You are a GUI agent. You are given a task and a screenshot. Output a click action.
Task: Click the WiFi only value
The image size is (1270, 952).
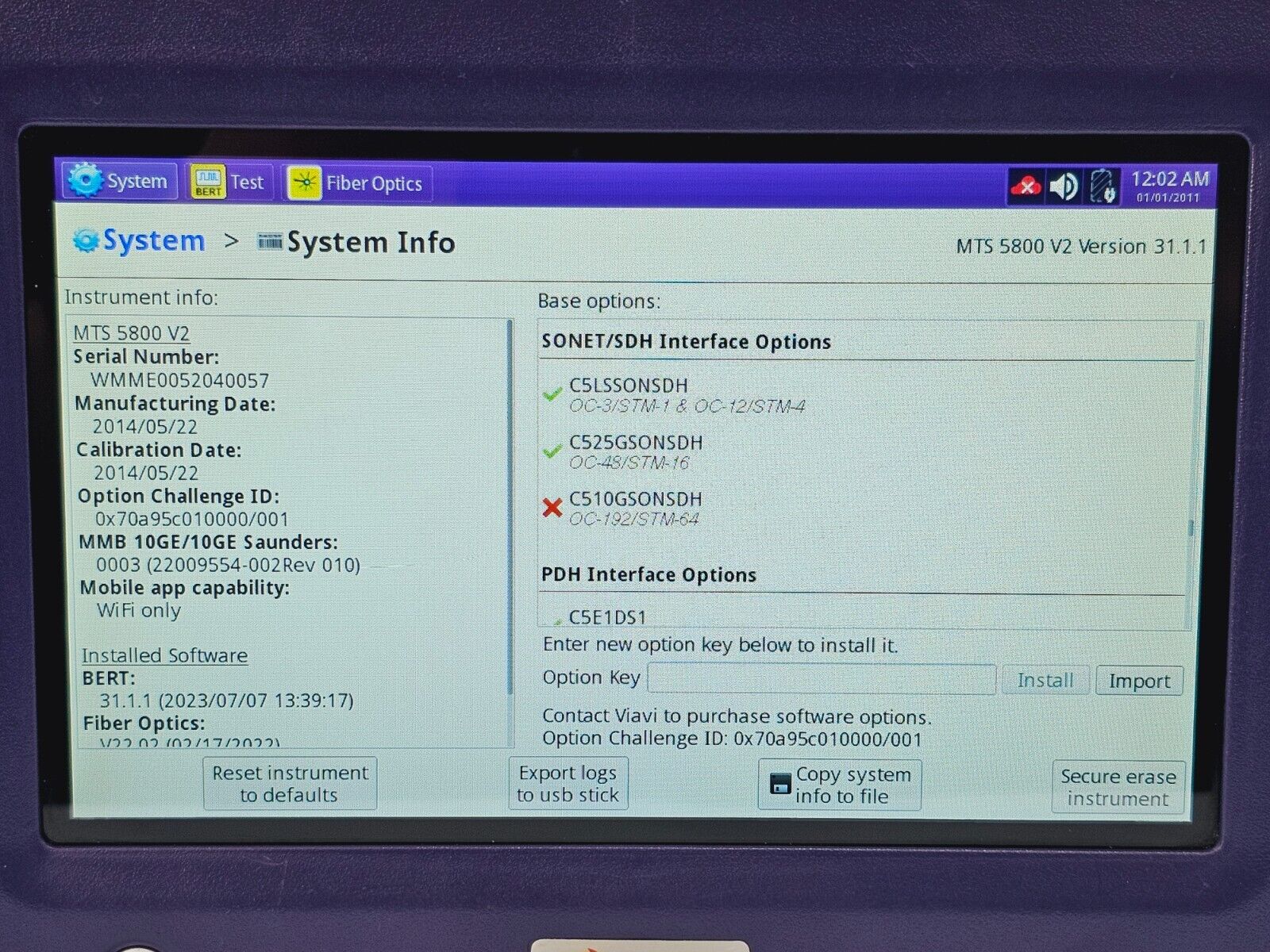[x=139, y=611]
